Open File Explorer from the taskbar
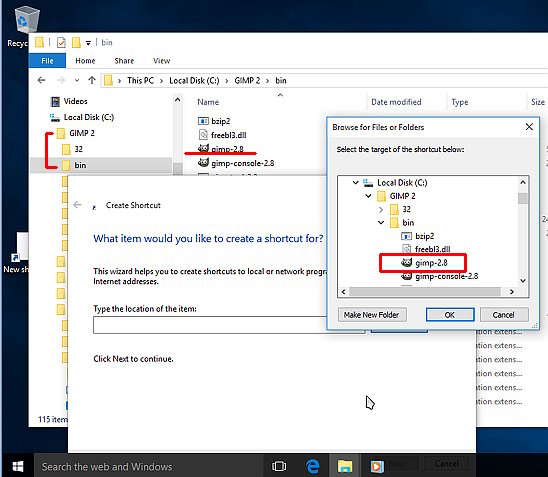This screenshot has width=548, height=477. pos(345,466)
